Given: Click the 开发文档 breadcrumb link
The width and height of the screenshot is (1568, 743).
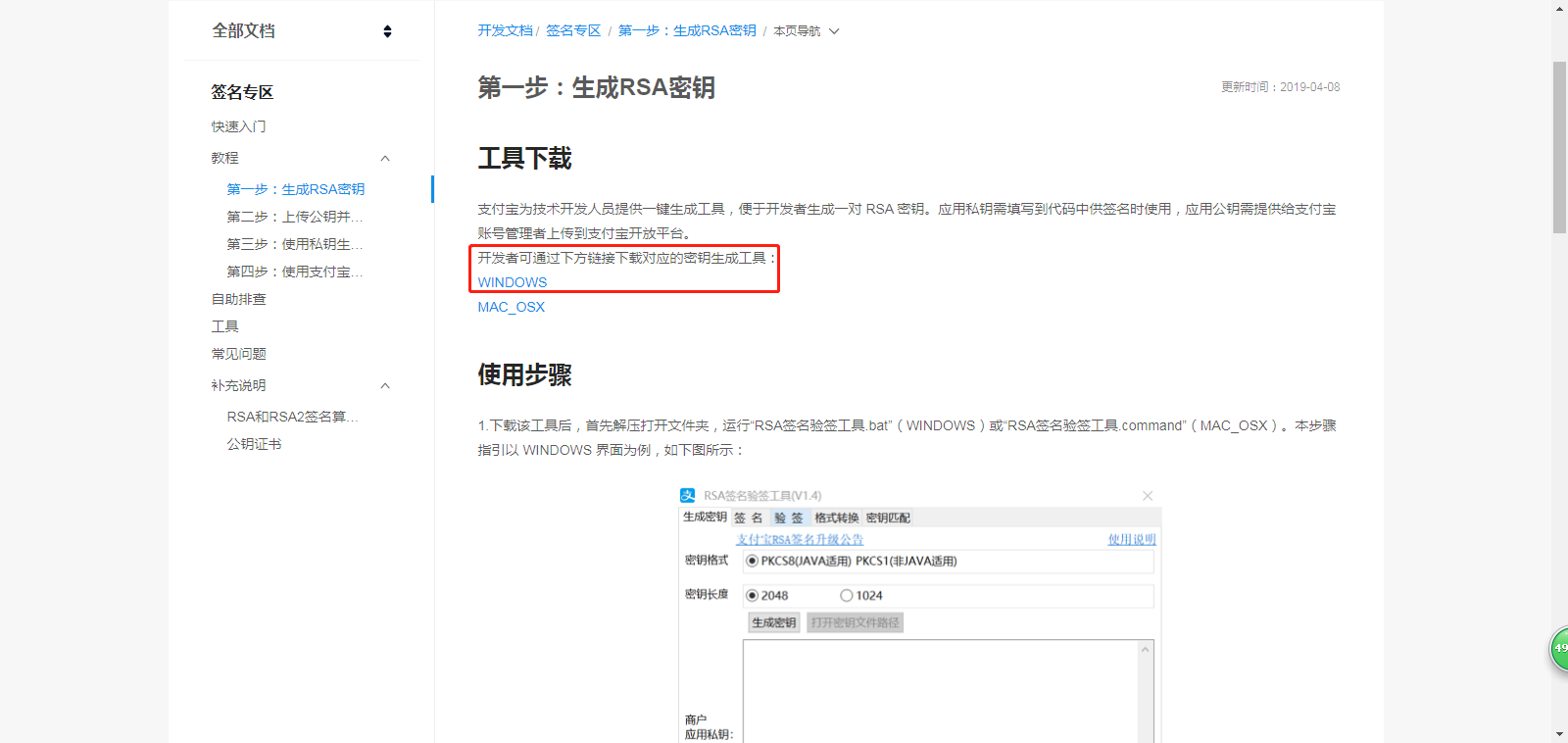Looking at the screenshot, I should (x=505, y=30).
